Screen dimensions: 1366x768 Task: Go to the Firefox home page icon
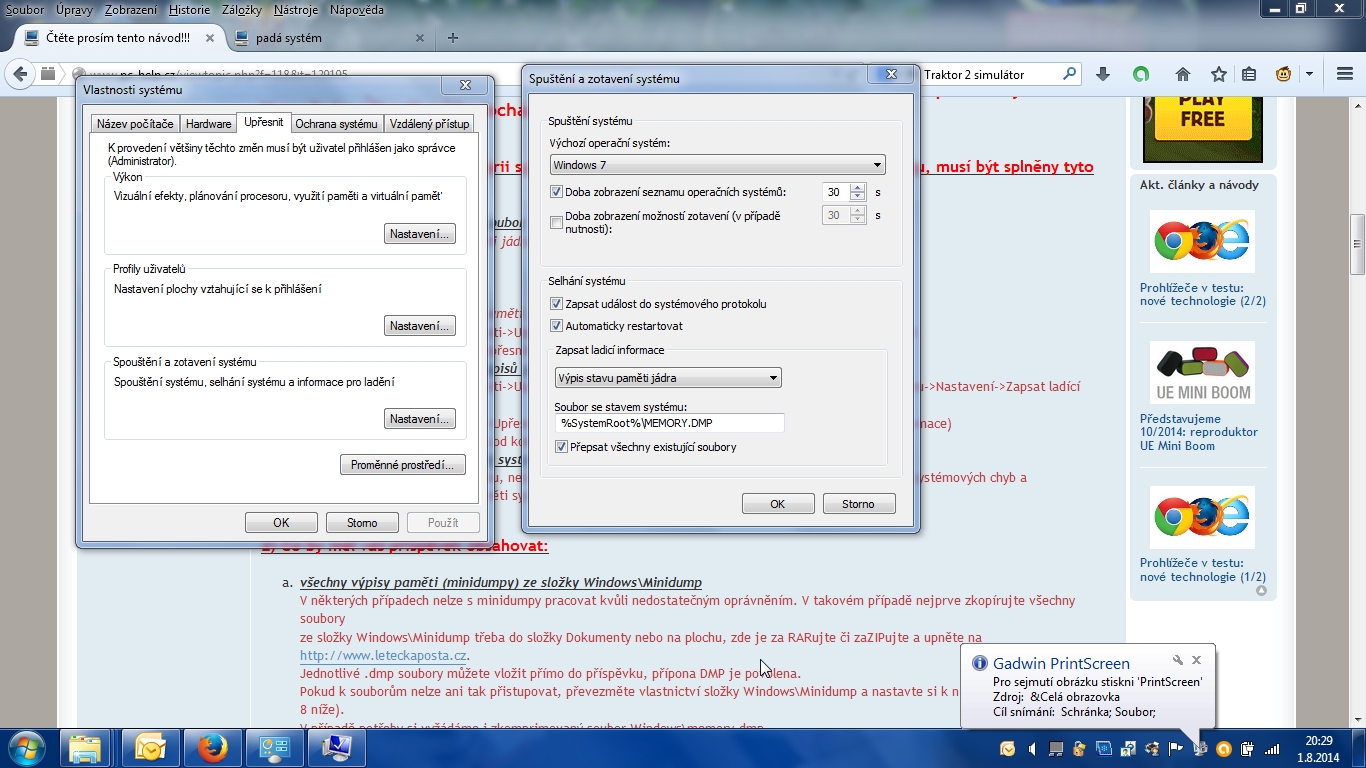pos(1183,74)
